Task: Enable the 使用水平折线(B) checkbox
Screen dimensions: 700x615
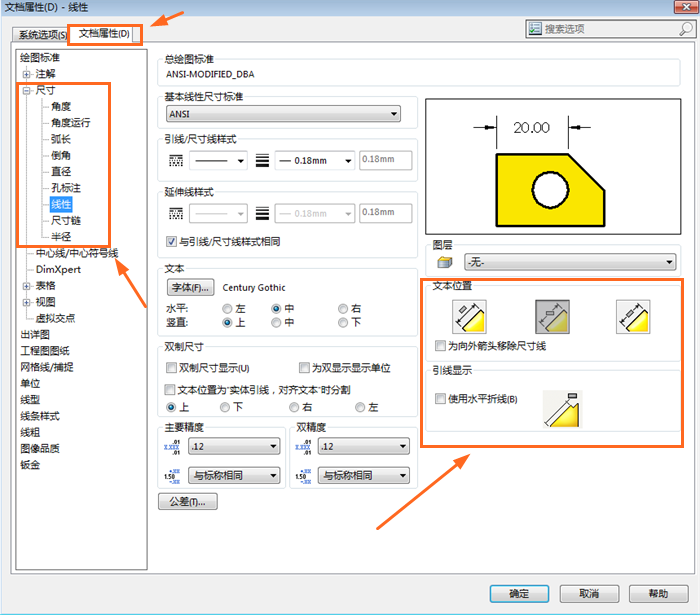Action: point(441,399)
